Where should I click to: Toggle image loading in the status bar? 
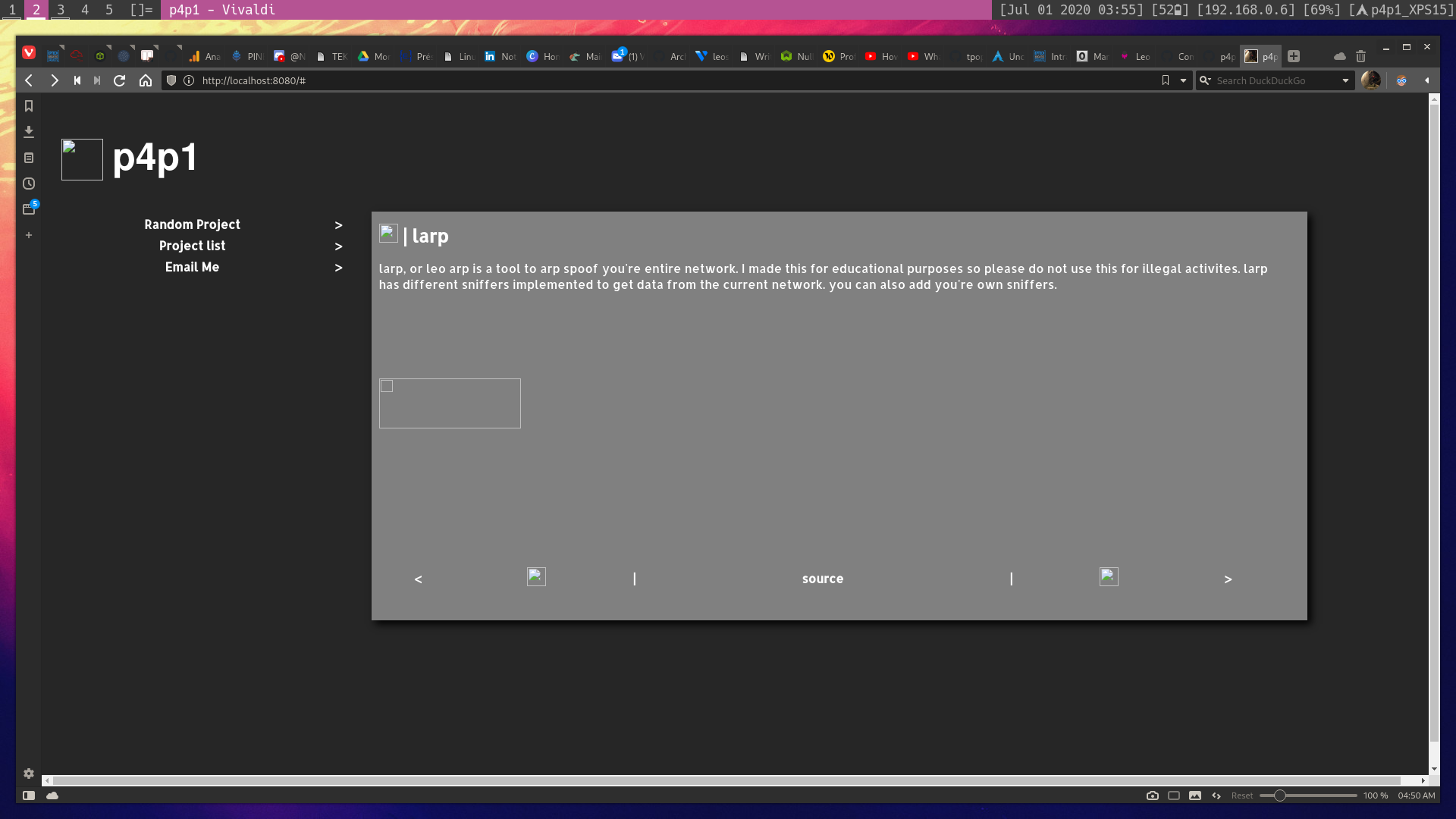pyautogui.click(x=1195, y=795)
